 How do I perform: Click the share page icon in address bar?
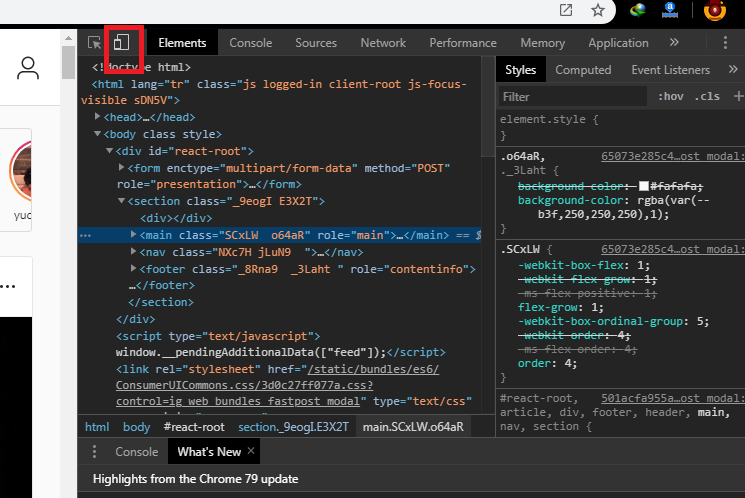pos(566,10)
